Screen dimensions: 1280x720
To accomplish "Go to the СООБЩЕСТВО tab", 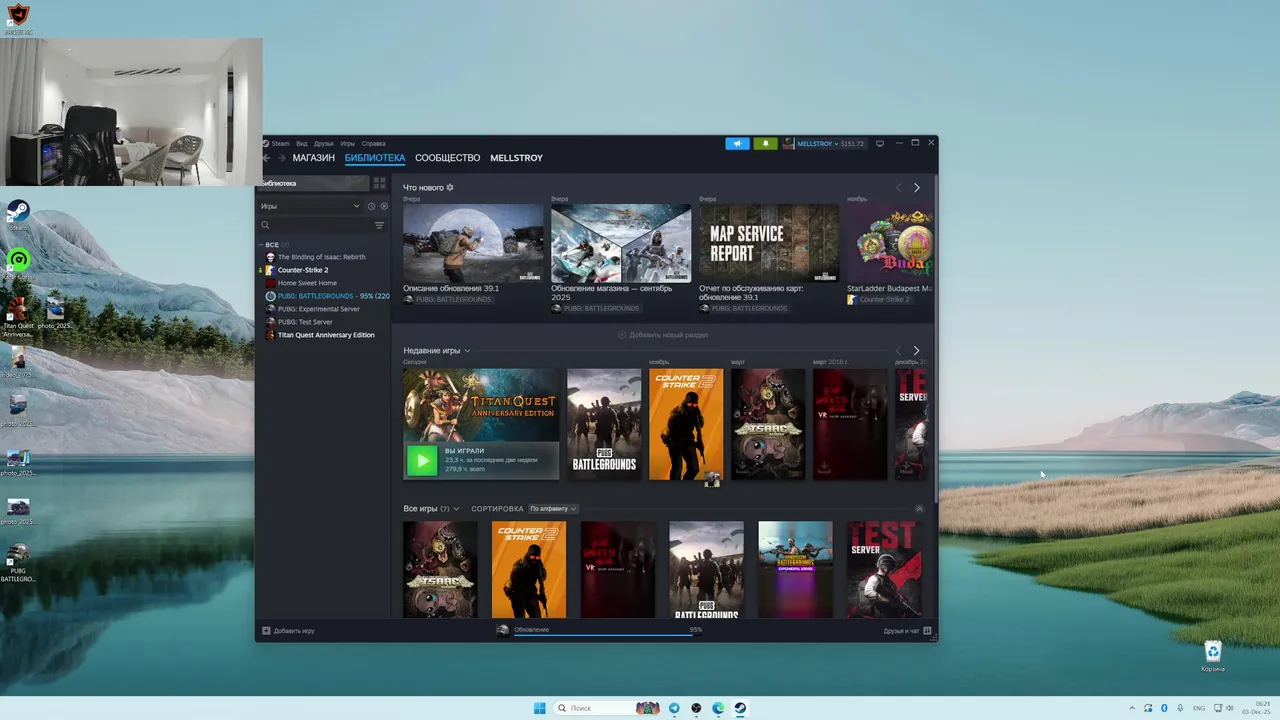I will point(447,158).
